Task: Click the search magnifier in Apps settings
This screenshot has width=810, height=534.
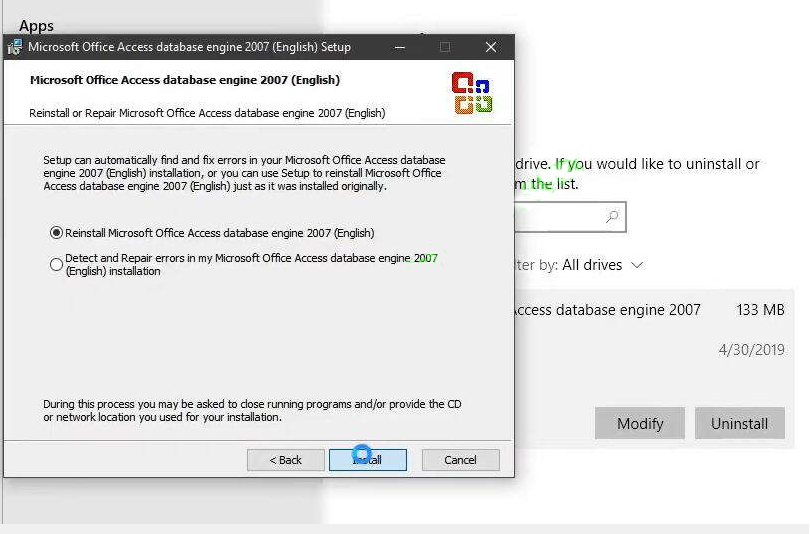Action: tap(612, 217)
